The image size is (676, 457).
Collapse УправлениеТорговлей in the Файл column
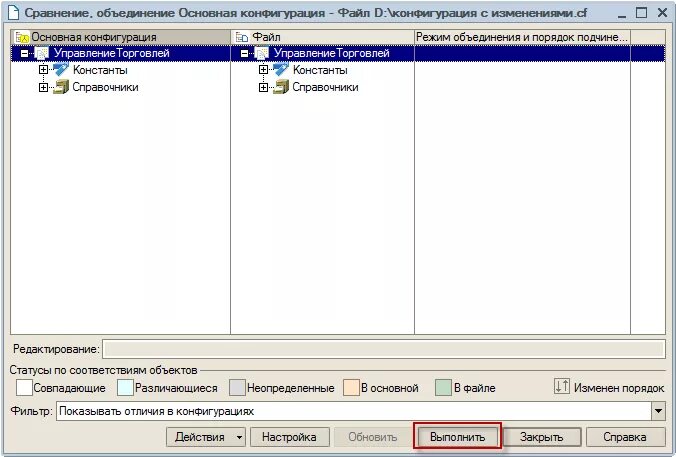[244, 54]
